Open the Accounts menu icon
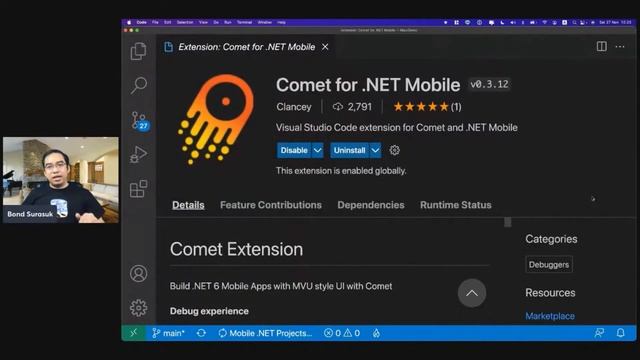 (x=138, y=273)
